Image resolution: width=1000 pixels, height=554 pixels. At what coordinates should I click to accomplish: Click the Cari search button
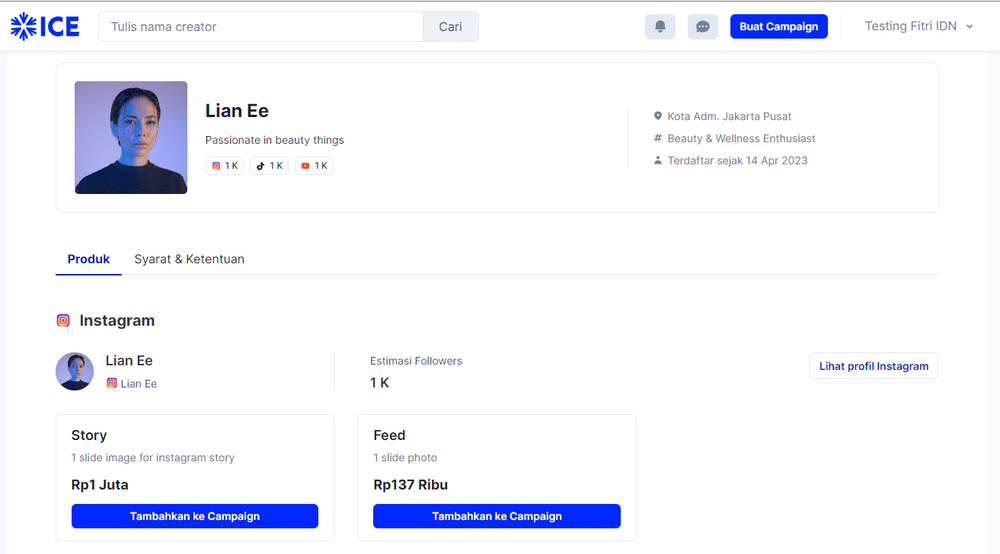(x=450, y=27)
